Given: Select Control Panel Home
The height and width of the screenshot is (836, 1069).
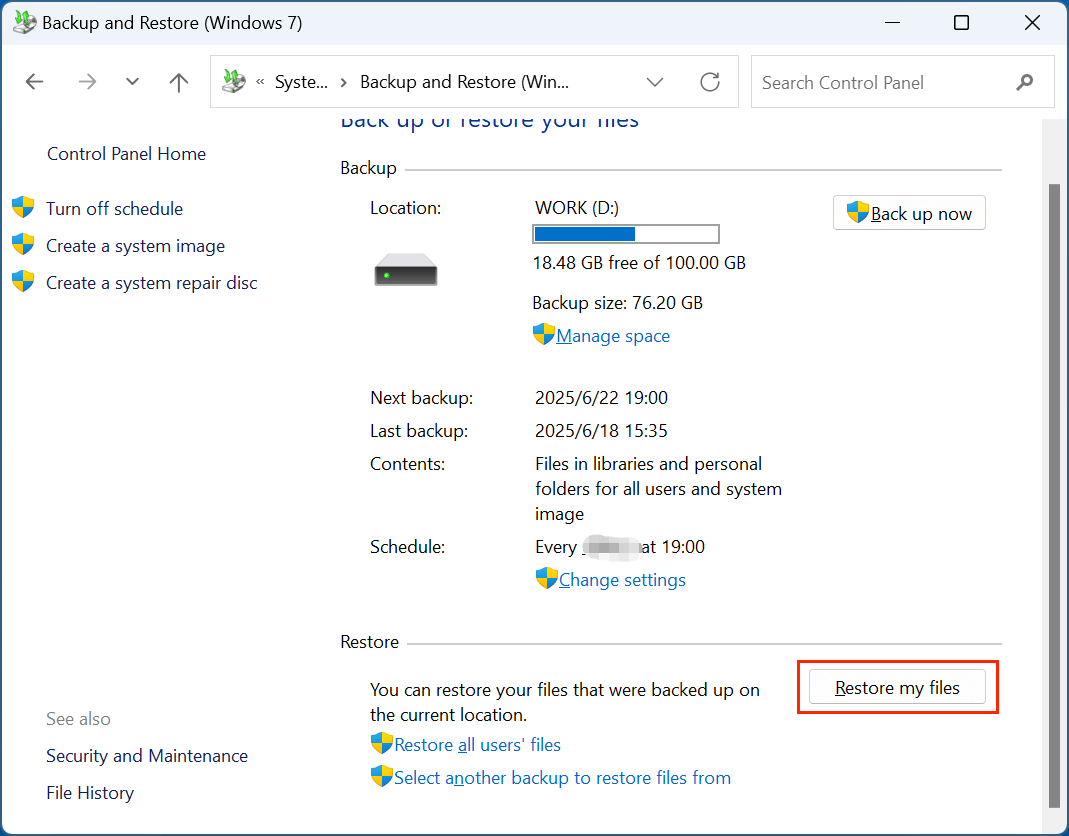Looking at the screenshot, I should pyautogui.click(x=126, y=153).
